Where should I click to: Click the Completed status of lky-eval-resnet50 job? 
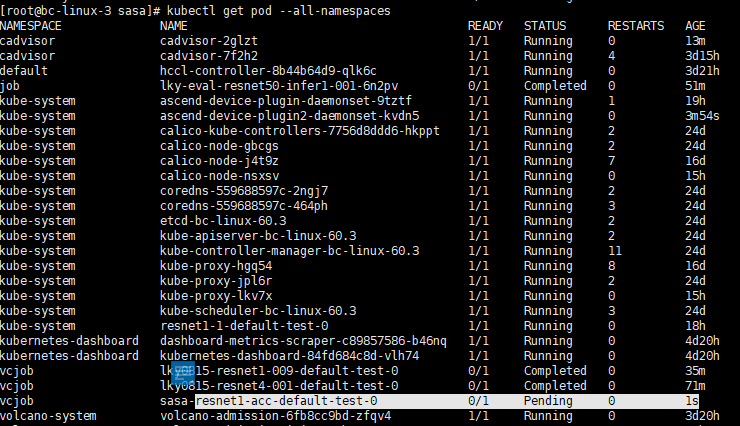[x=555, y=86]
